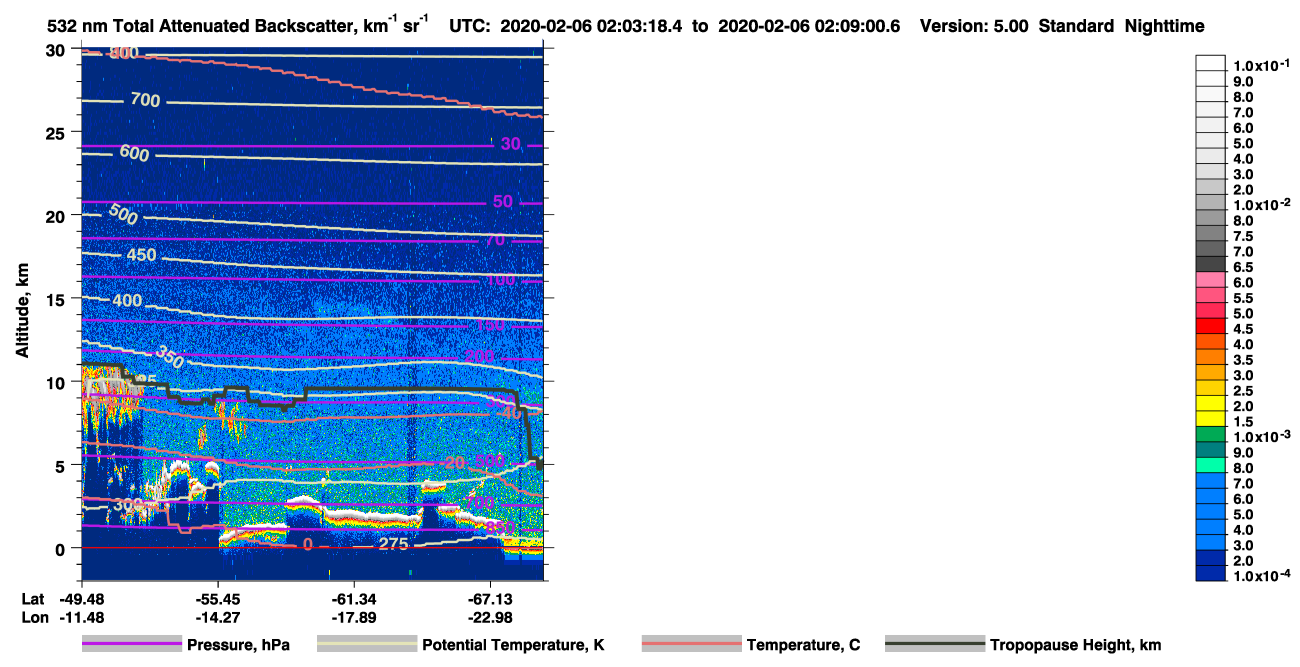Click the UTC start time 02:03:18.4
Screen dimensions: 1300x667
click(641, 27)
